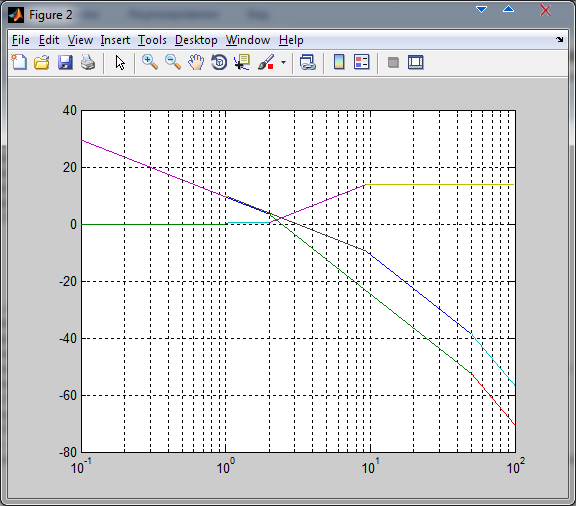Open a file with the folder icon

(x=42, y=62)
